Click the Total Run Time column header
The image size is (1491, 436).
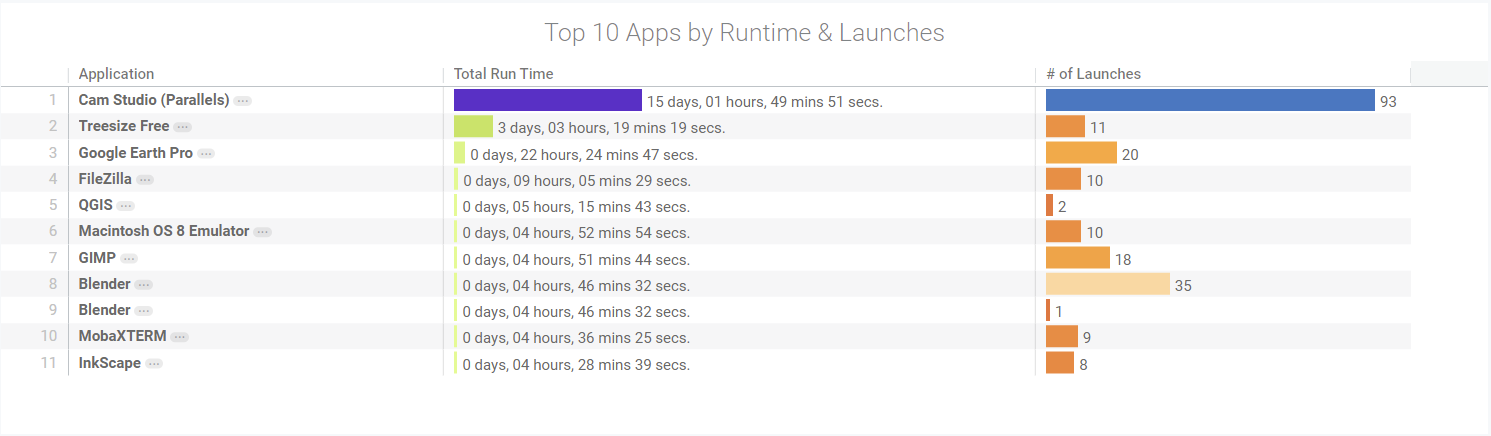[x=503, y=74]
